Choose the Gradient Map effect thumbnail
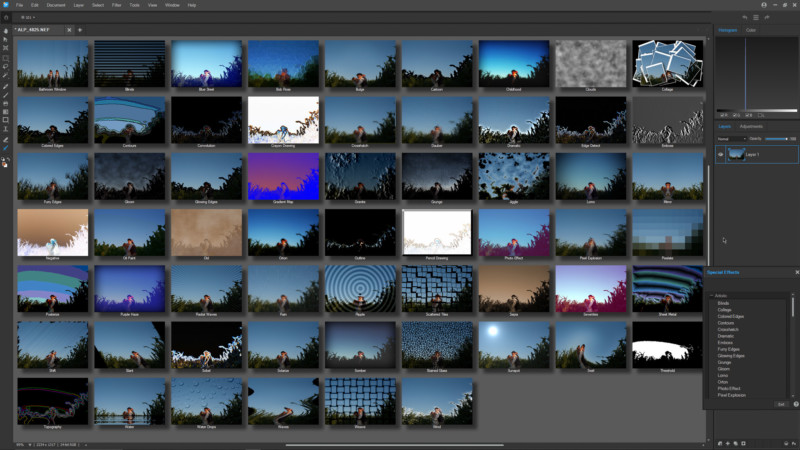The width and height of the screenshot is (800, 450). [283, 177]
